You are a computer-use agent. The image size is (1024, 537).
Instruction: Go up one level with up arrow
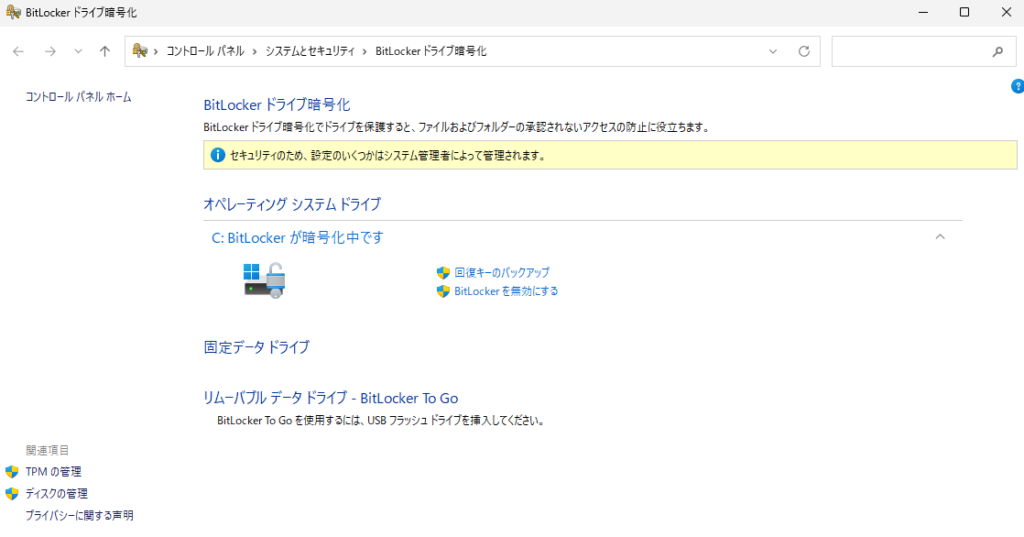(x=104, y=52)
